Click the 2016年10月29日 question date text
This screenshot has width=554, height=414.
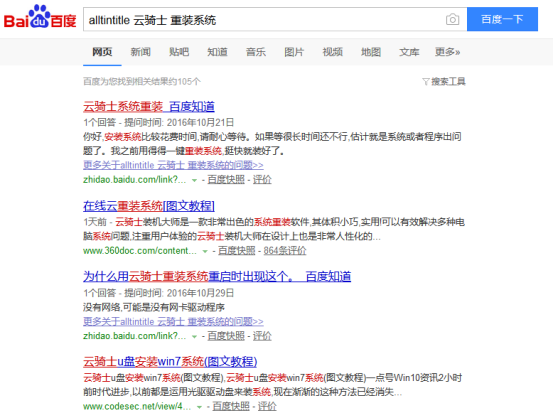coord(200,293)
